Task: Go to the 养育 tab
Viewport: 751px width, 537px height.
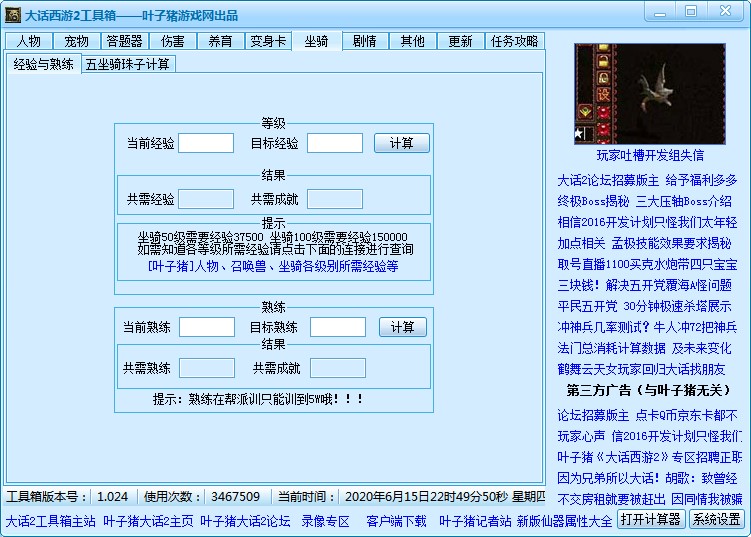Action: (220, 41)
